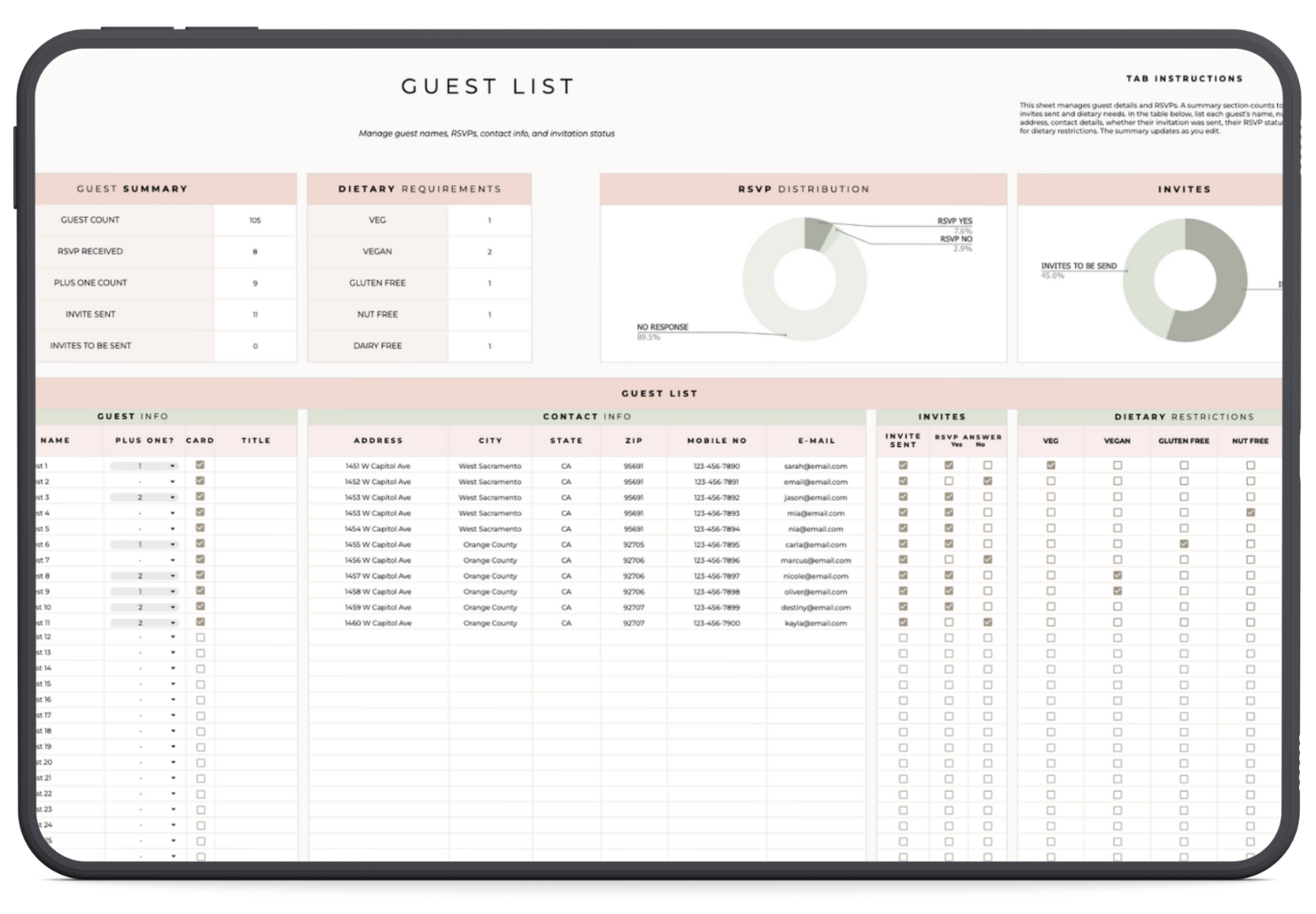This screenshot has height=914, width=1316.
Task: Uncheck the Card checkbox for Guest 7
Action: point(199,559)
